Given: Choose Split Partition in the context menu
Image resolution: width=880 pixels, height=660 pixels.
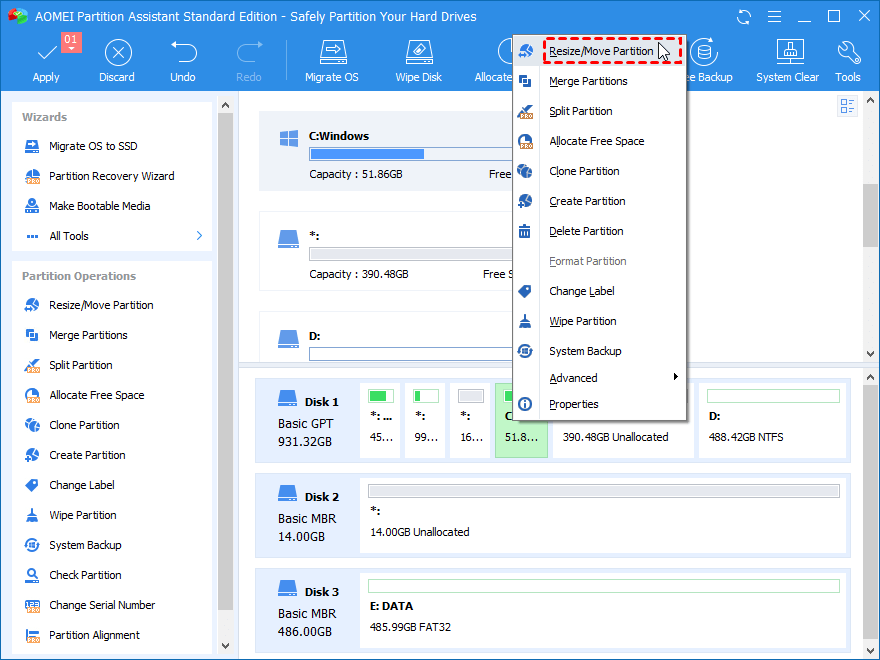Looking at the screenshot, I should click(x=599, y=111).
